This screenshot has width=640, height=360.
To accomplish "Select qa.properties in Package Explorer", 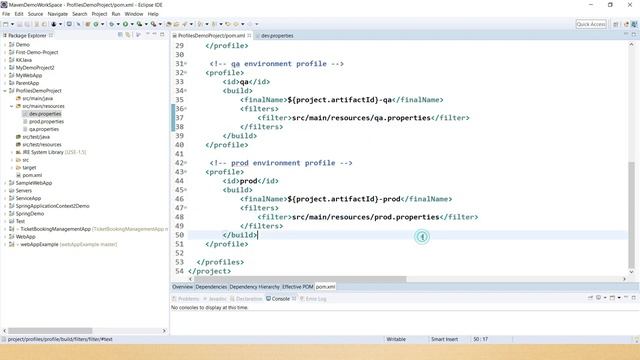I will (44, 129).
